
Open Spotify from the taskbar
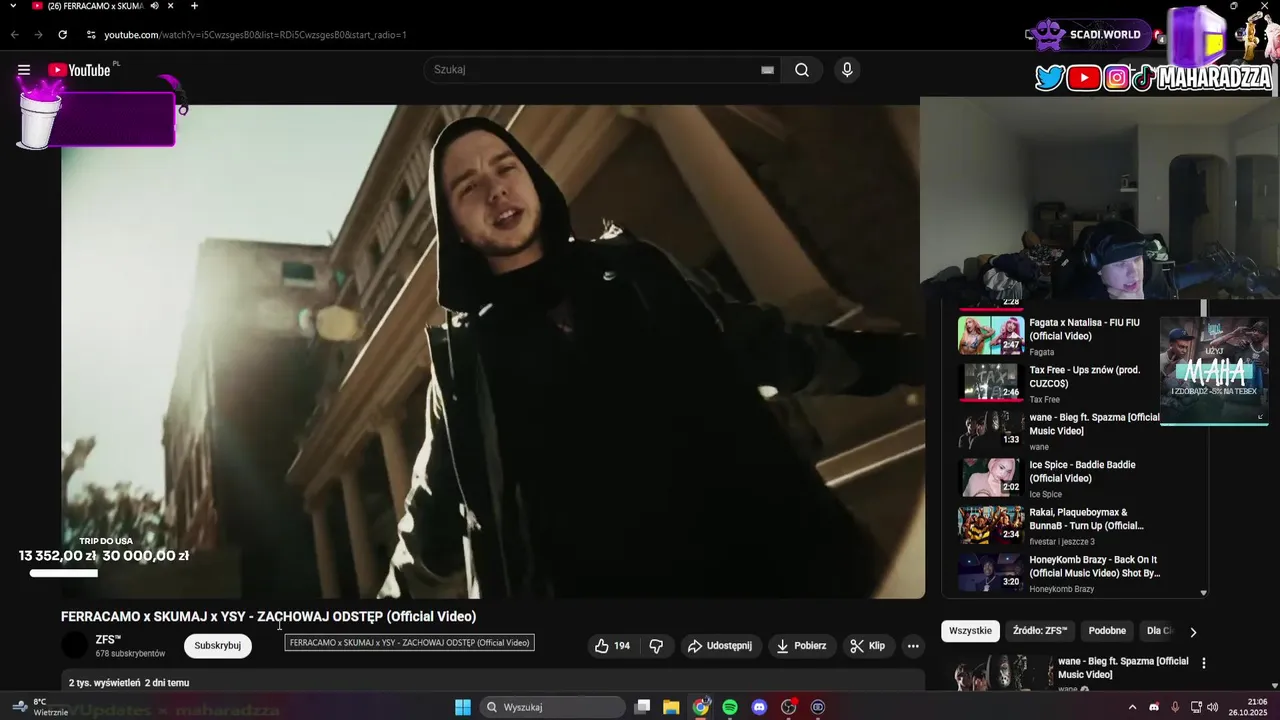[730, 707]
